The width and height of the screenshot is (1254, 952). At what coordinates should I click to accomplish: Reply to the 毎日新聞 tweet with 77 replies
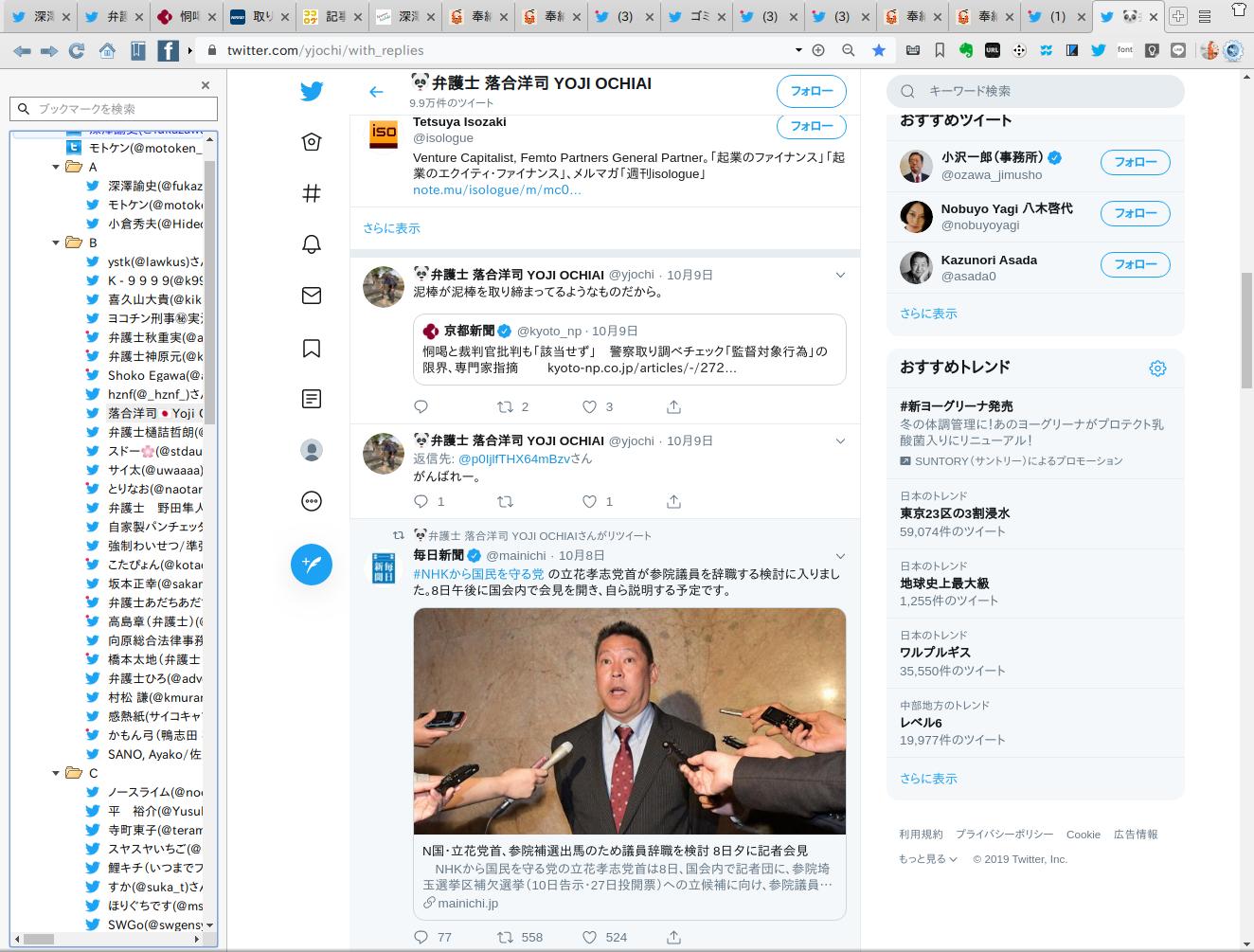(x=421, y=937)
